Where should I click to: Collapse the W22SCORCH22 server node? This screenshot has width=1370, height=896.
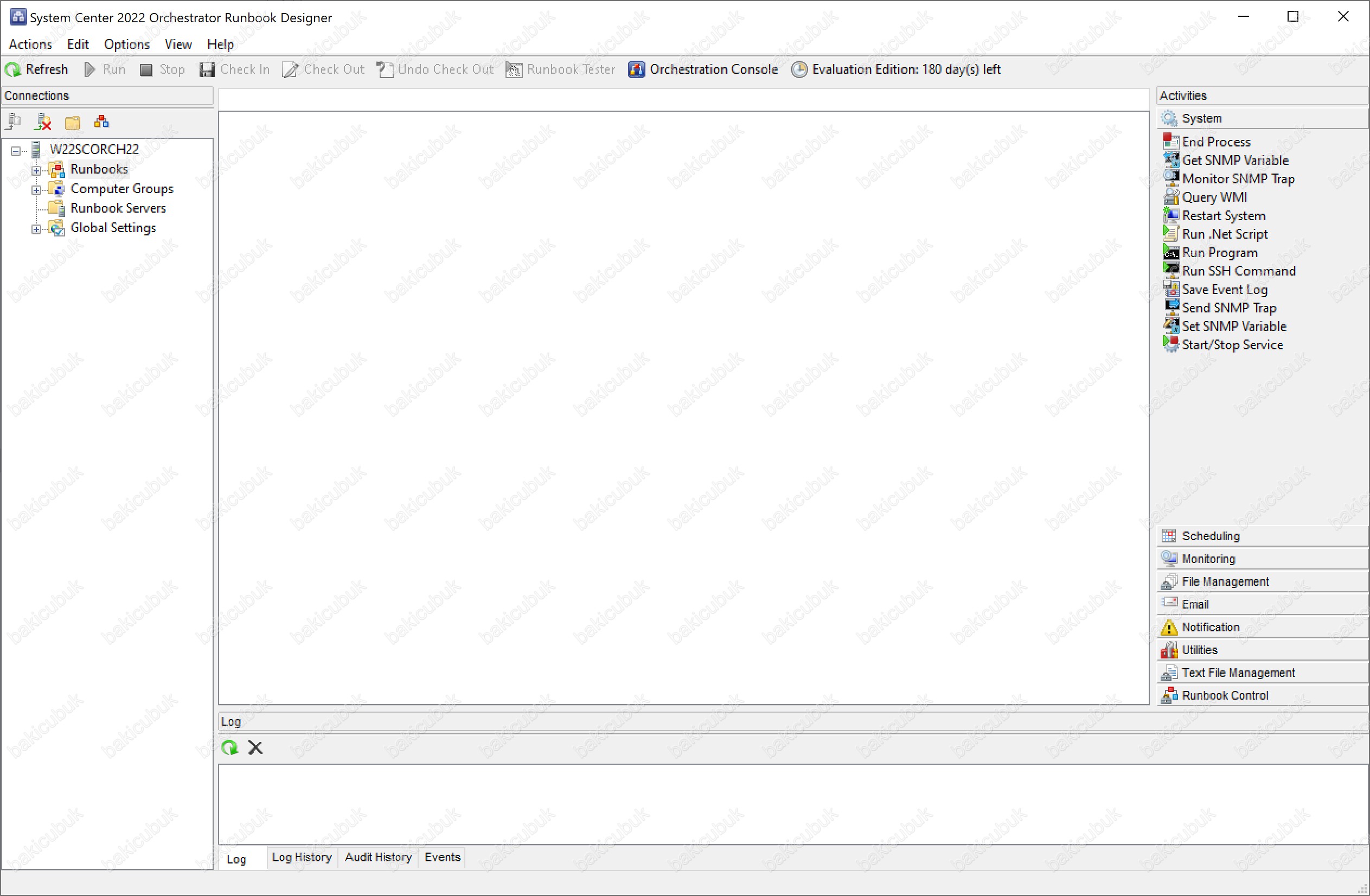point(16,151)
